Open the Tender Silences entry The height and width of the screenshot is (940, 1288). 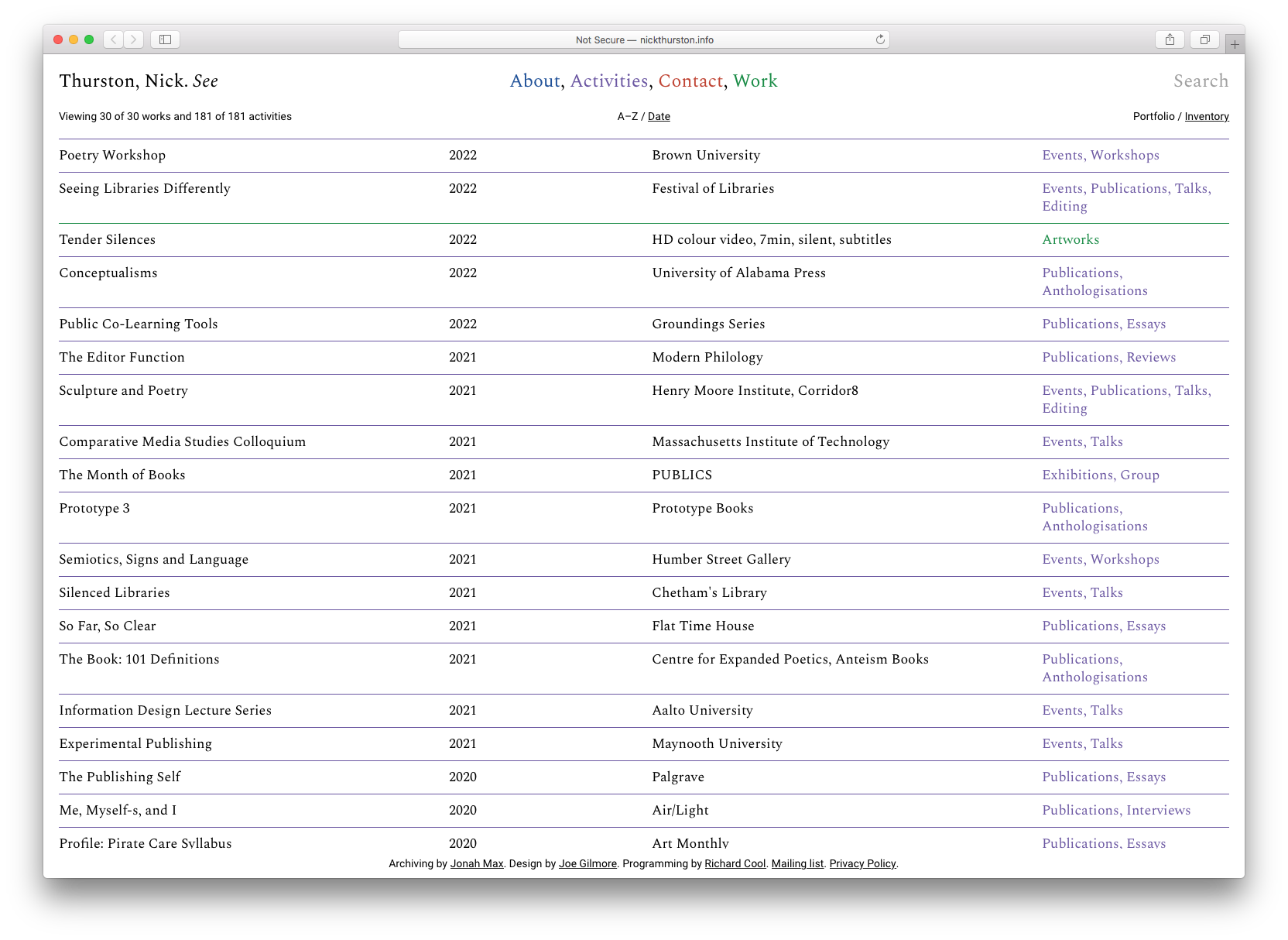(108, 240)
